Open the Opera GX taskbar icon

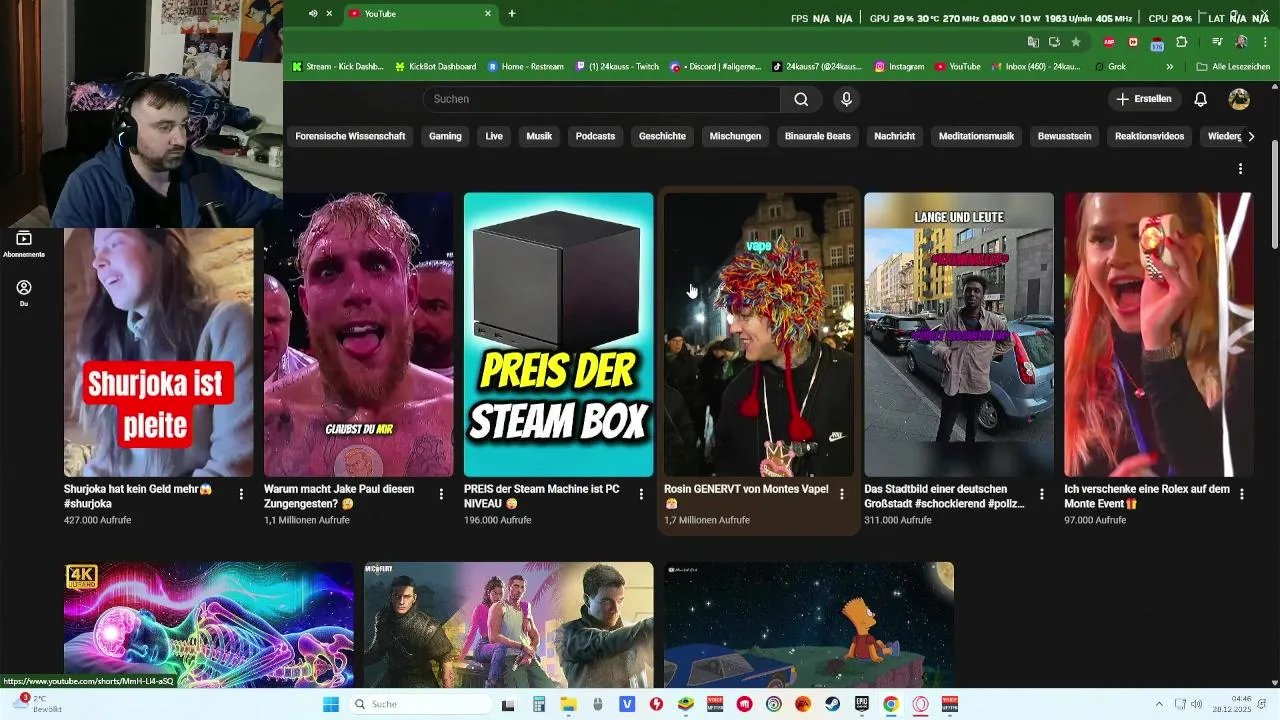coord(920,704)
